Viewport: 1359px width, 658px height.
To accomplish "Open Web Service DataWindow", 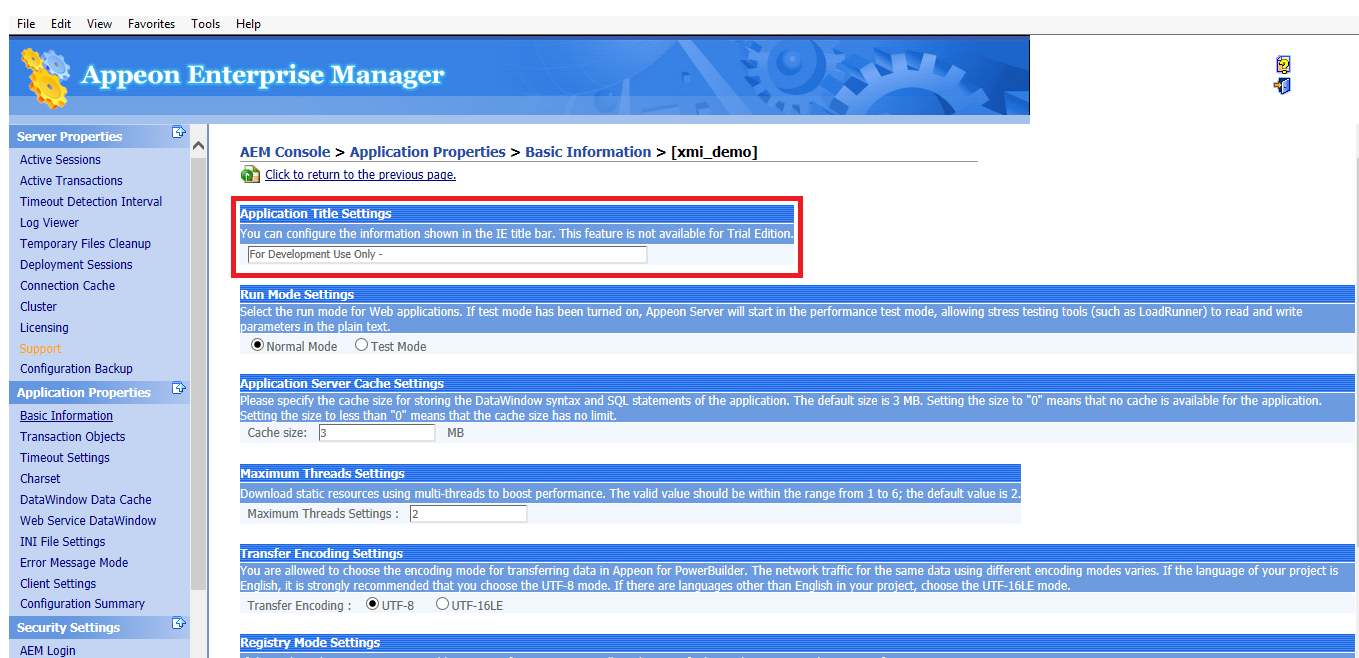I will (x=88, y=521).
